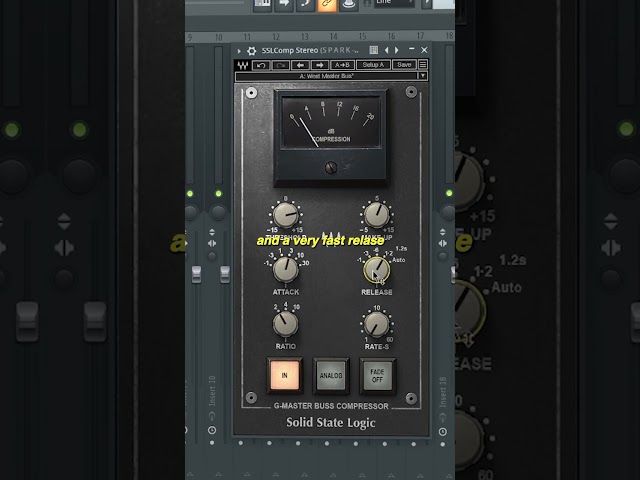Minimize the SSLComp plugin window
This screenshot has height=480, width=640.
411,49
